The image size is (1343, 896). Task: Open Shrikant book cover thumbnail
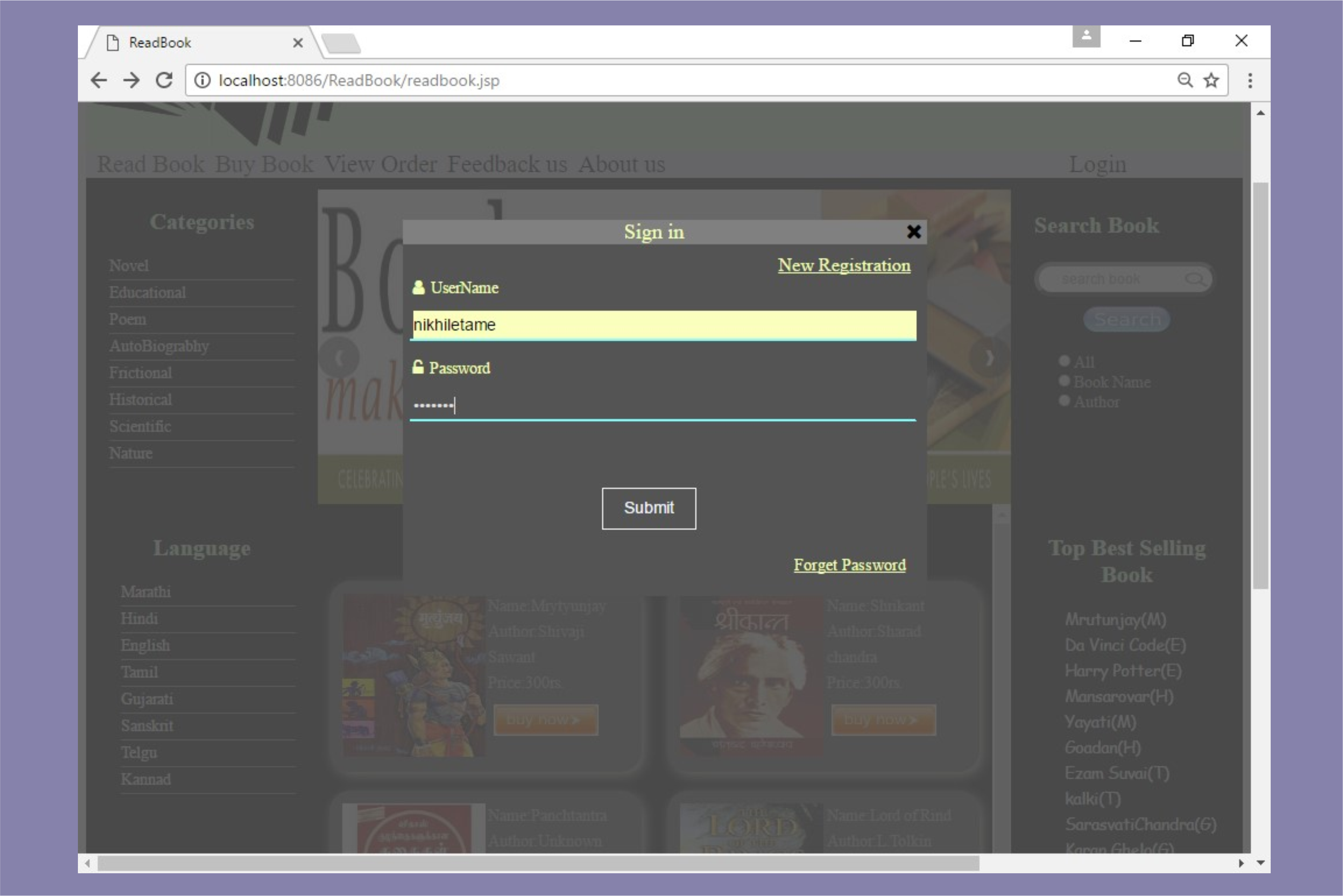click(751, 676)
